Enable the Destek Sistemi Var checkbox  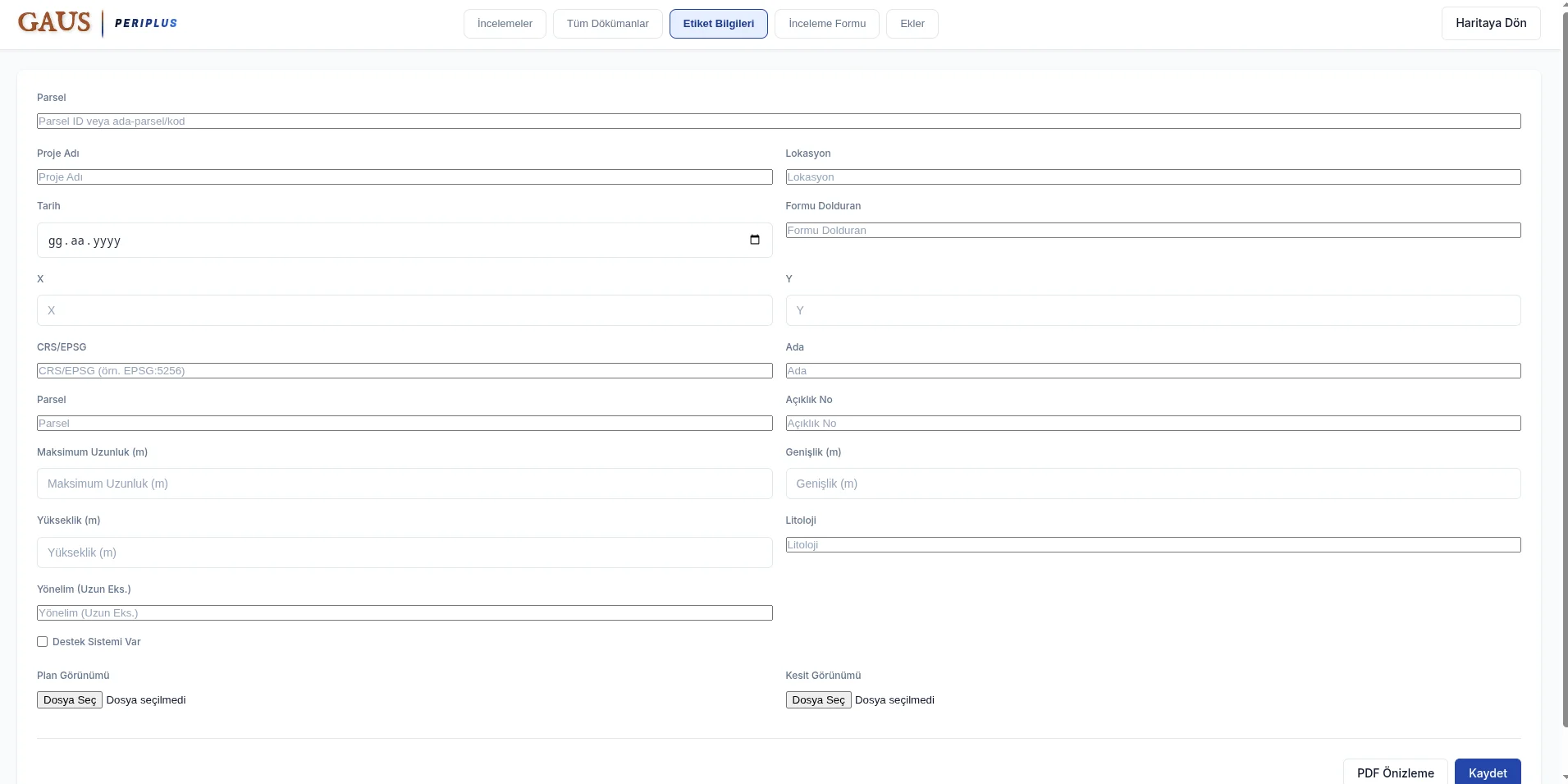tap(42, 642)
